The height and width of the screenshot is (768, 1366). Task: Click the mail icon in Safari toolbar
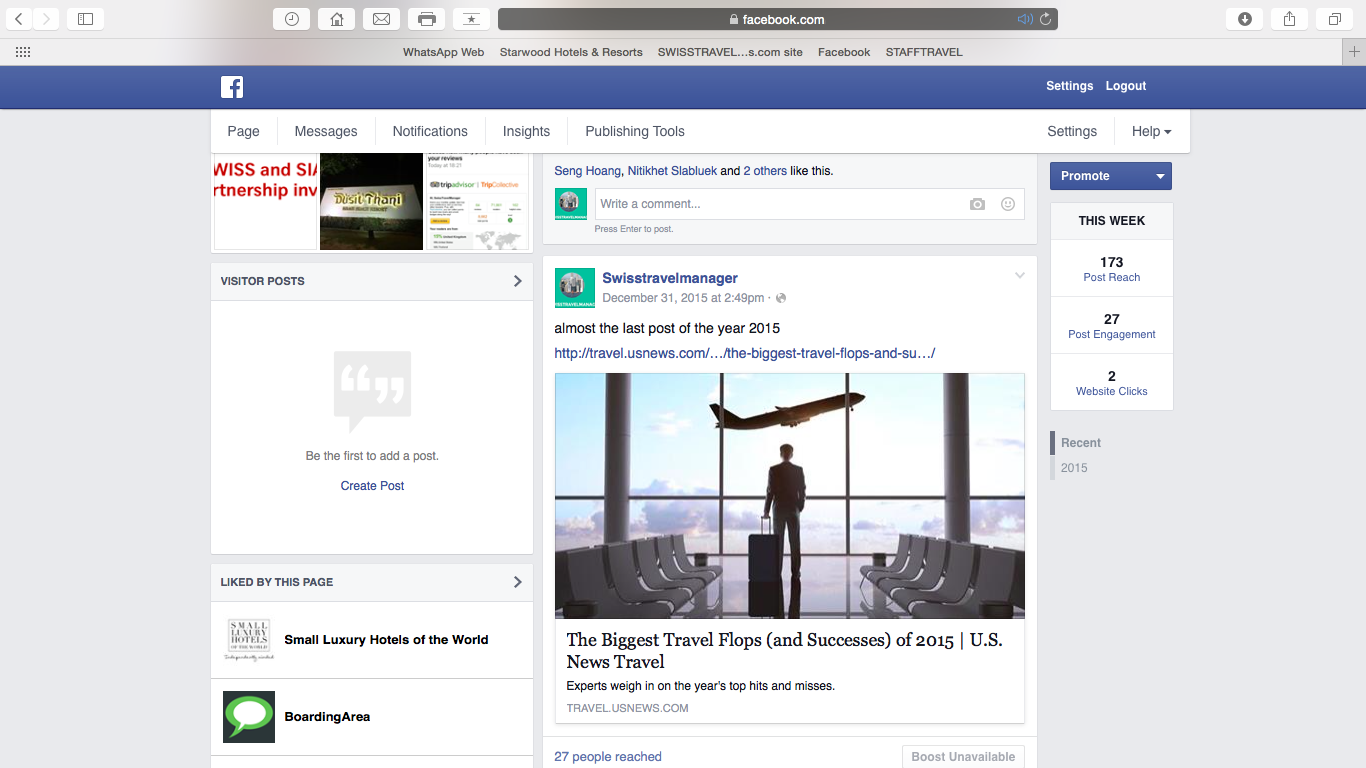(x=381, y=19)
